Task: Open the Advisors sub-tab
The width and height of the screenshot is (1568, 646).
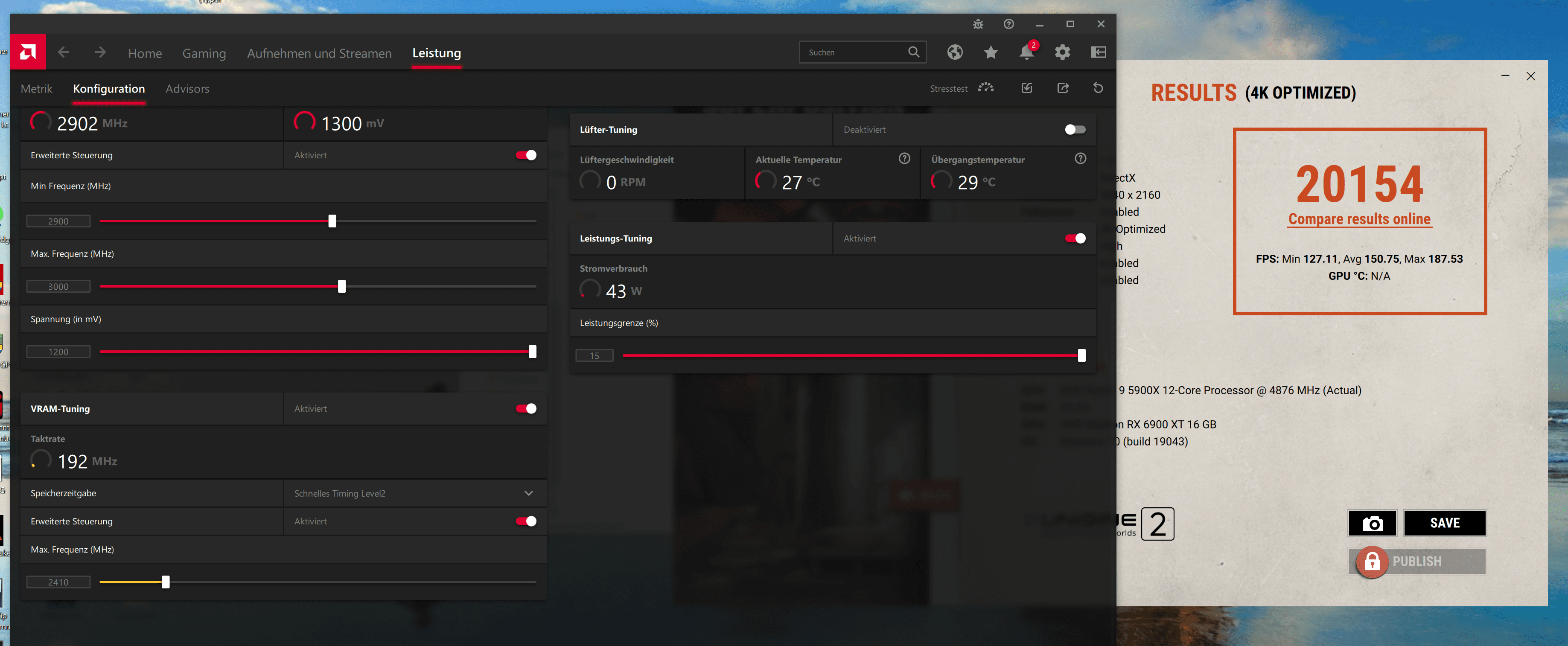Action: [187, 89]
